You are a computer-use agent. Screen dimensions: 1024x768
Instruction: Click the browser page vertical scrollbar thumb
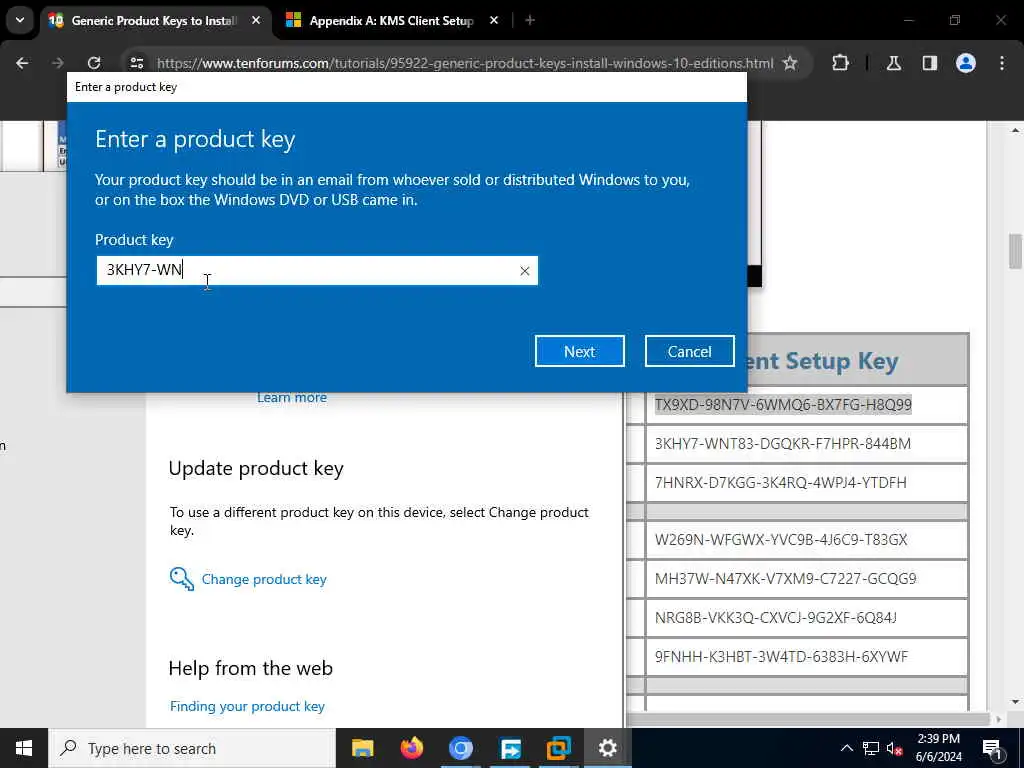(x=1015, y=251)
